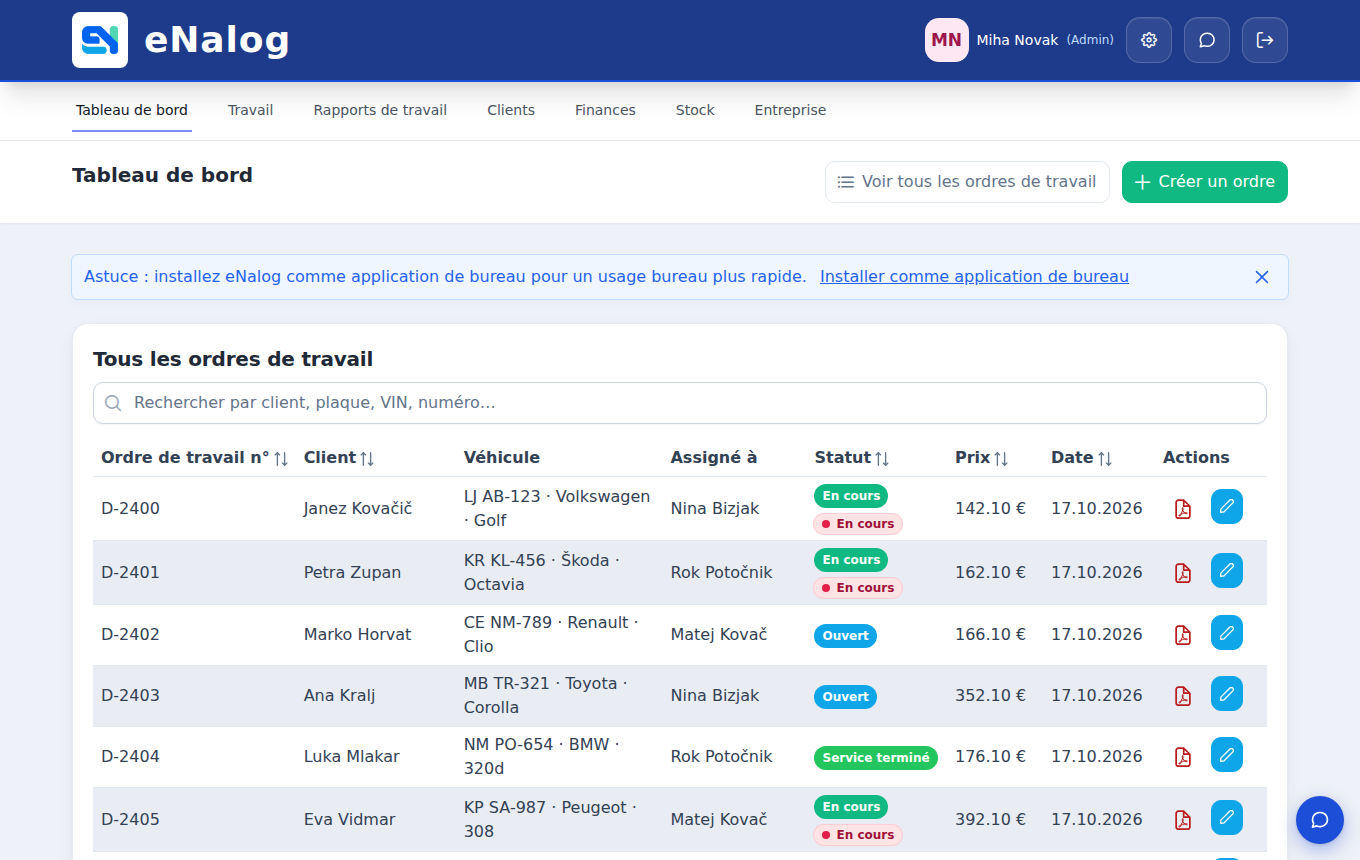Image resolution: width=1360 pixels, height=860 pixels.
Task: Edit work order D-2401
Action: (1227, 571)
